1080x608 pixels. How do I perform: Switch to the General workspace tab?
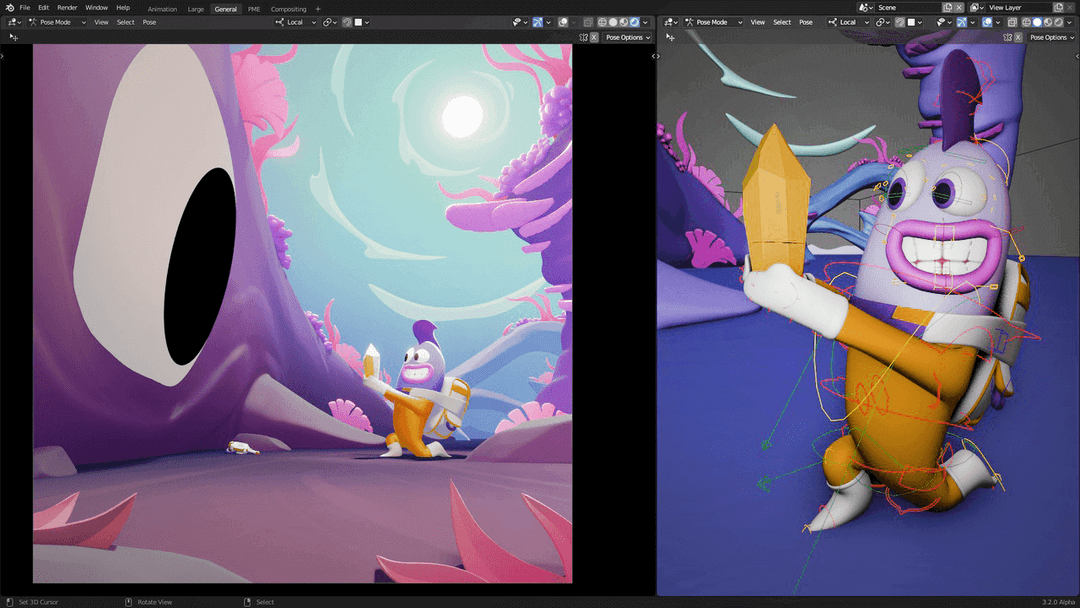pos(225,9)
